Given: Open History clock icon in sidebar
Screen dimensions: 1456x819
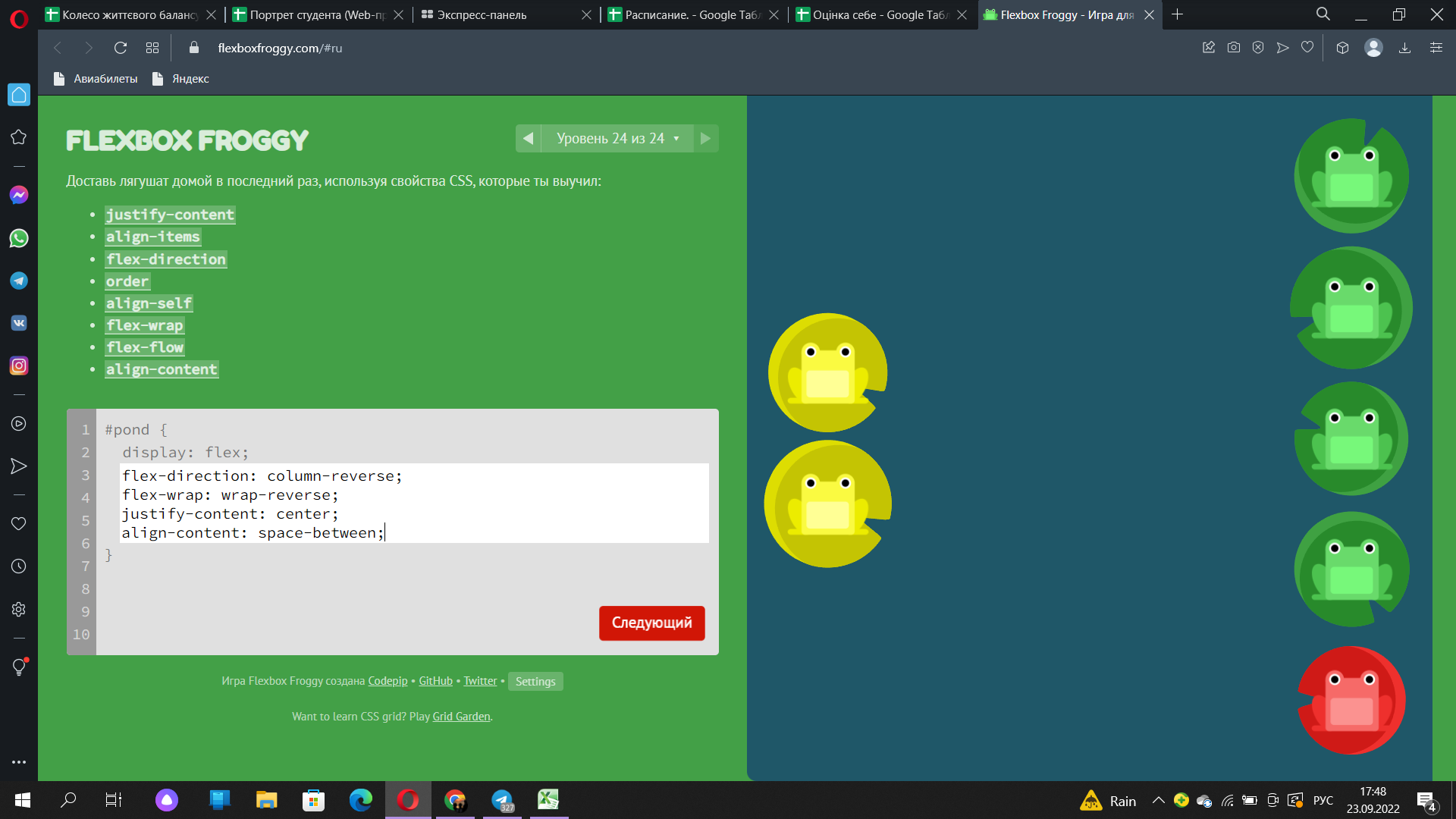Looking at the screenshot, I should coord(19,566).
